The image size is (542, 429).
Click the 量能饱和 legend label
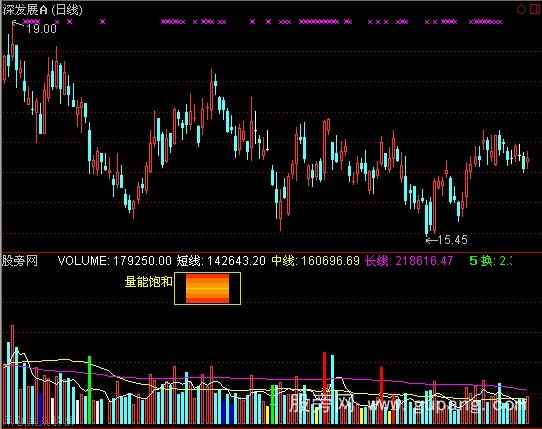coord(149,282)
